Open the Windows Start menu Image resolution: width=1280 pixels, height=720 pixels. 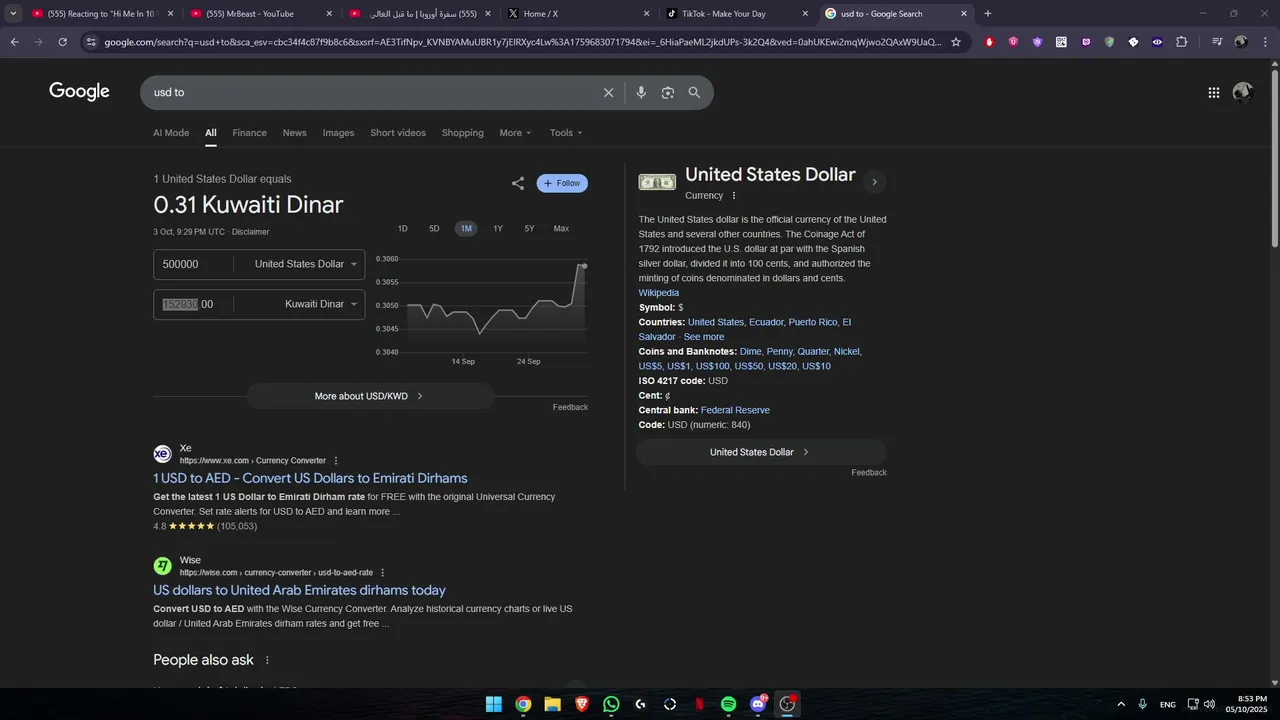click(494, 704)
